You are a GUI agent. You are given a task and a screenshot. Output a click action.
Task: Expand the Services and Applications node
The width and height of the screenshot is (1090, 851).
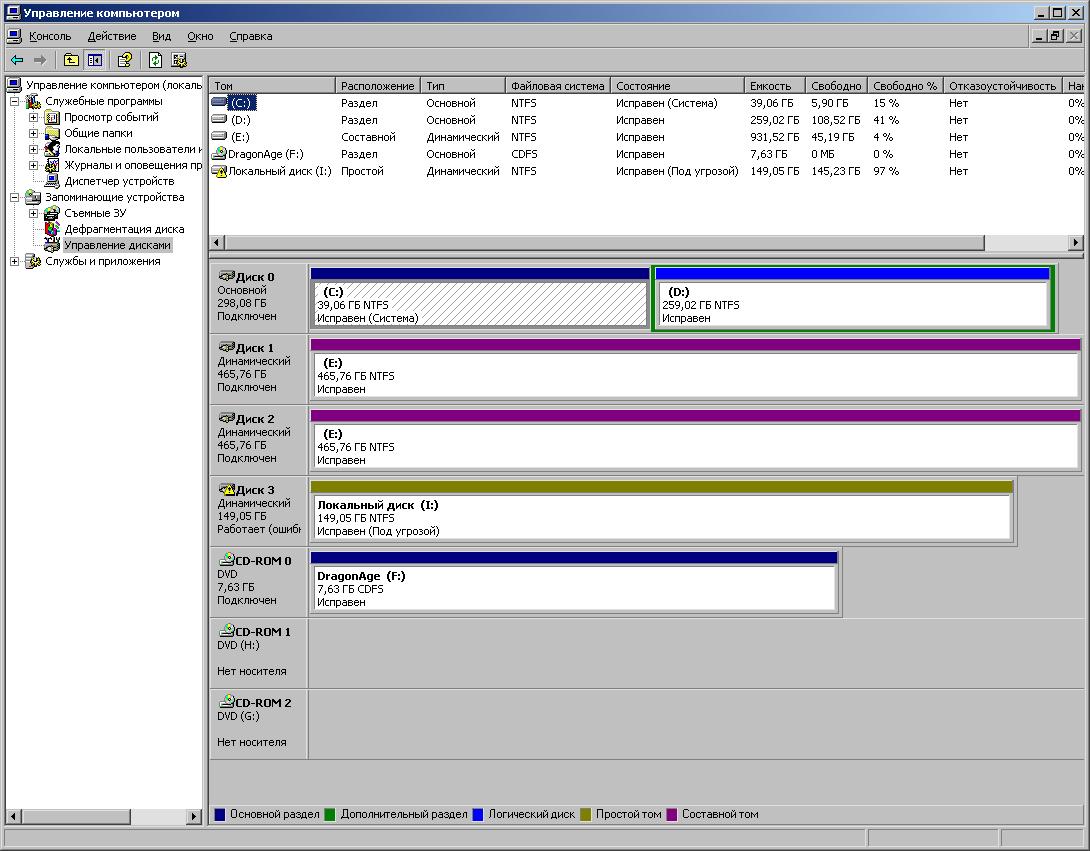click(15, 261)
